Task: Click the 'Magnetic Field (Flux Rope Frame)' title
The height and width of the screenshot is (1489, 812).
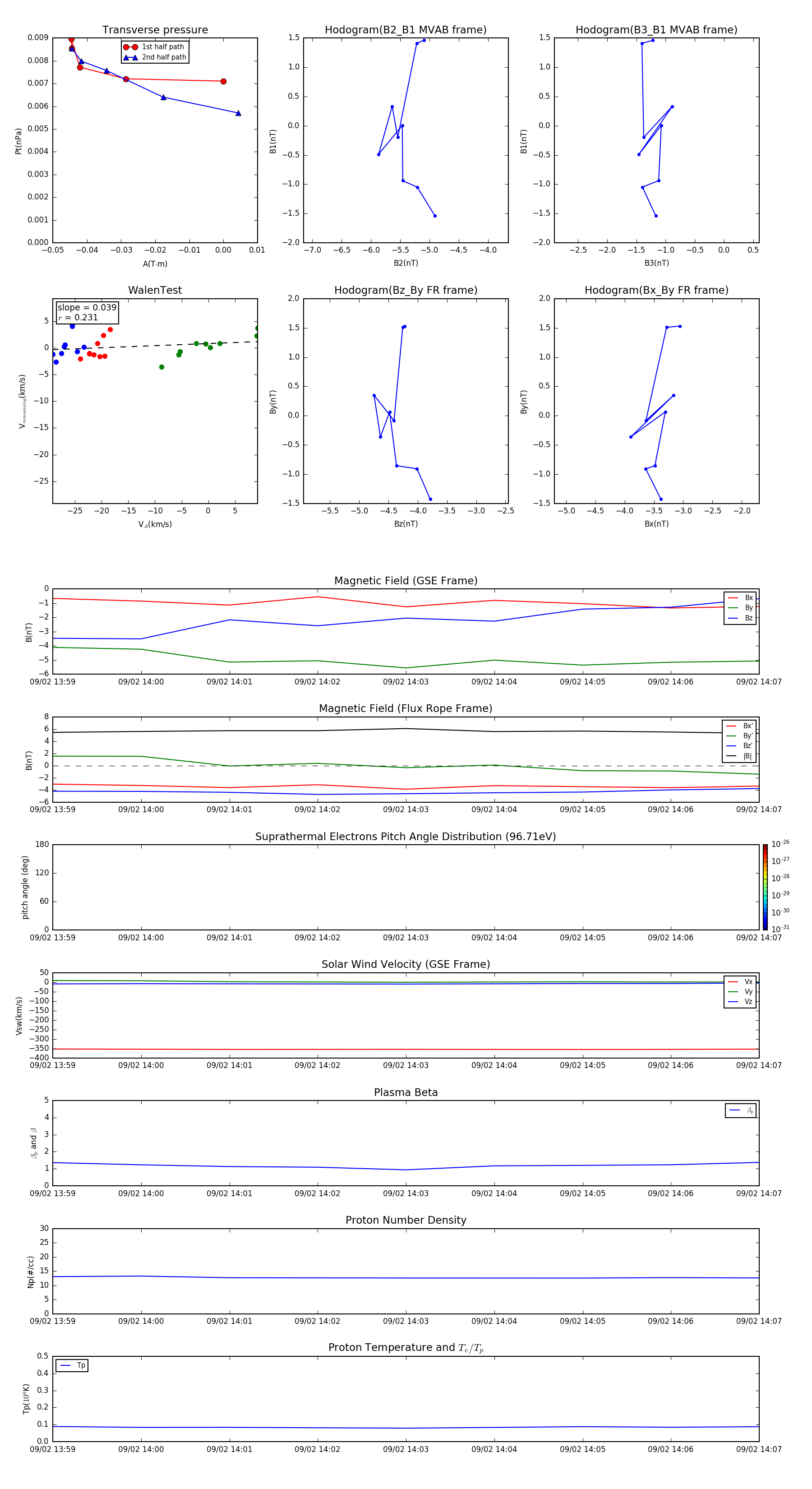Action: coord(406,708)
